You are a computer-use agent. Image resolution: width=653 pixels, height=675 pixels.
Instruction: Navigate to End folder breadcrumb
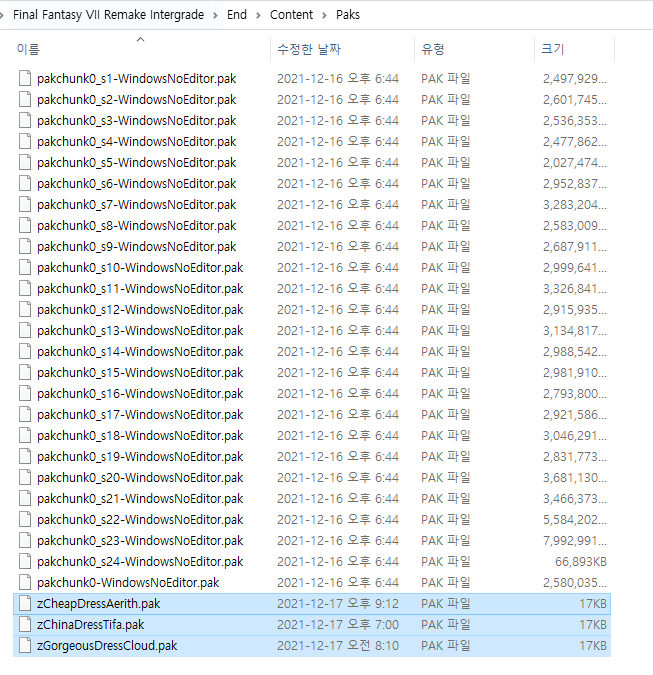coord(237,15)
